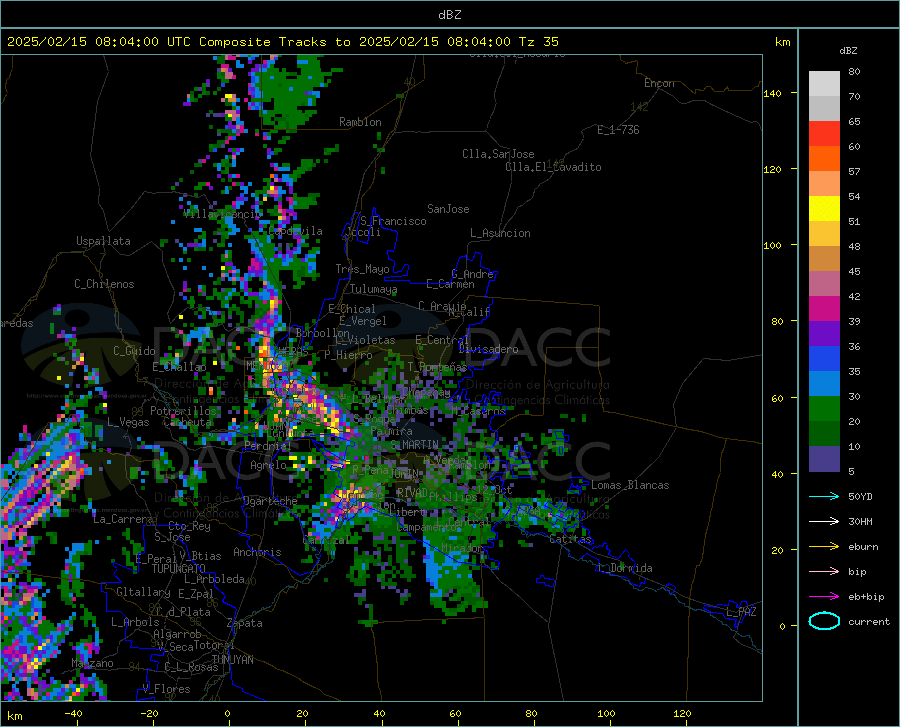Click the 'Ugarteche' map label
The height and width of the screenshot is (727, 900).
(270, 500)
